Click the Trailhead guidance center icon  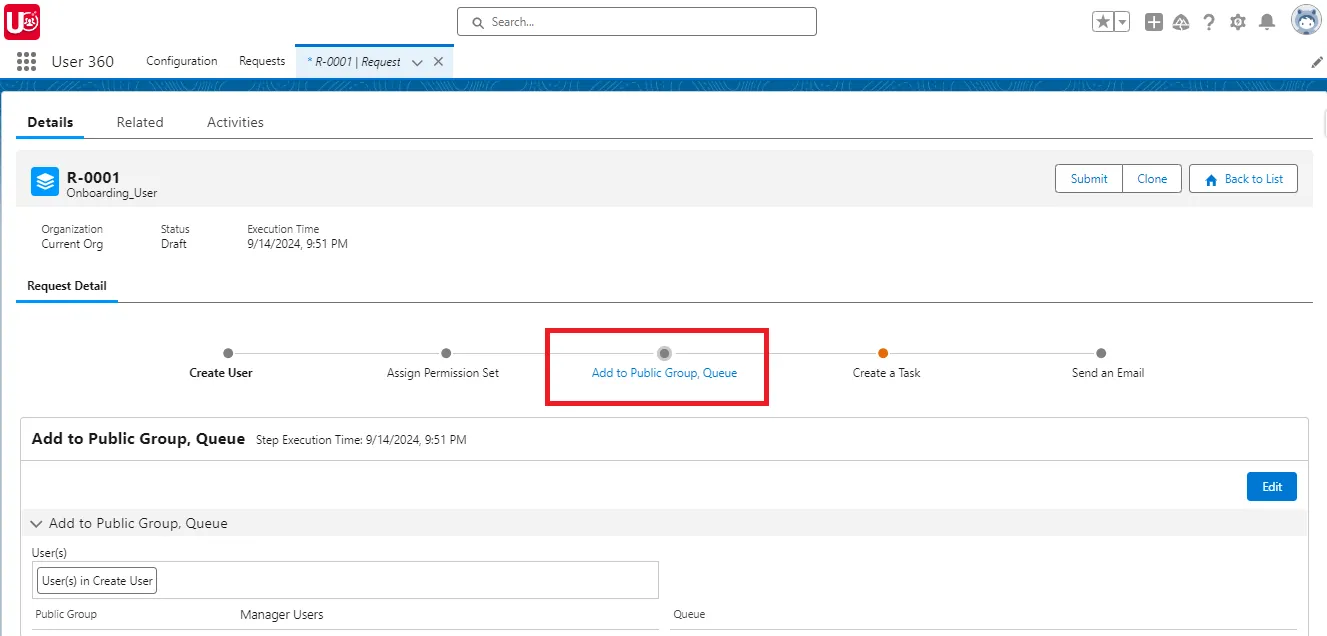coord(1181,21)
